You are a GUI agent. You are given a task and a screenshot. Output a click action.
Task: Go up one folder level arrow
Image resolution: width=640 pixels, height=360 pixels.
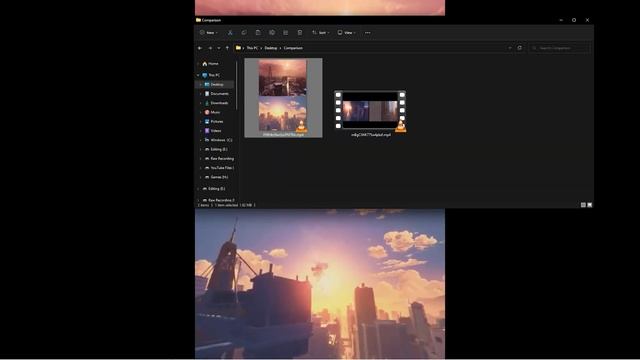(227, 48)
